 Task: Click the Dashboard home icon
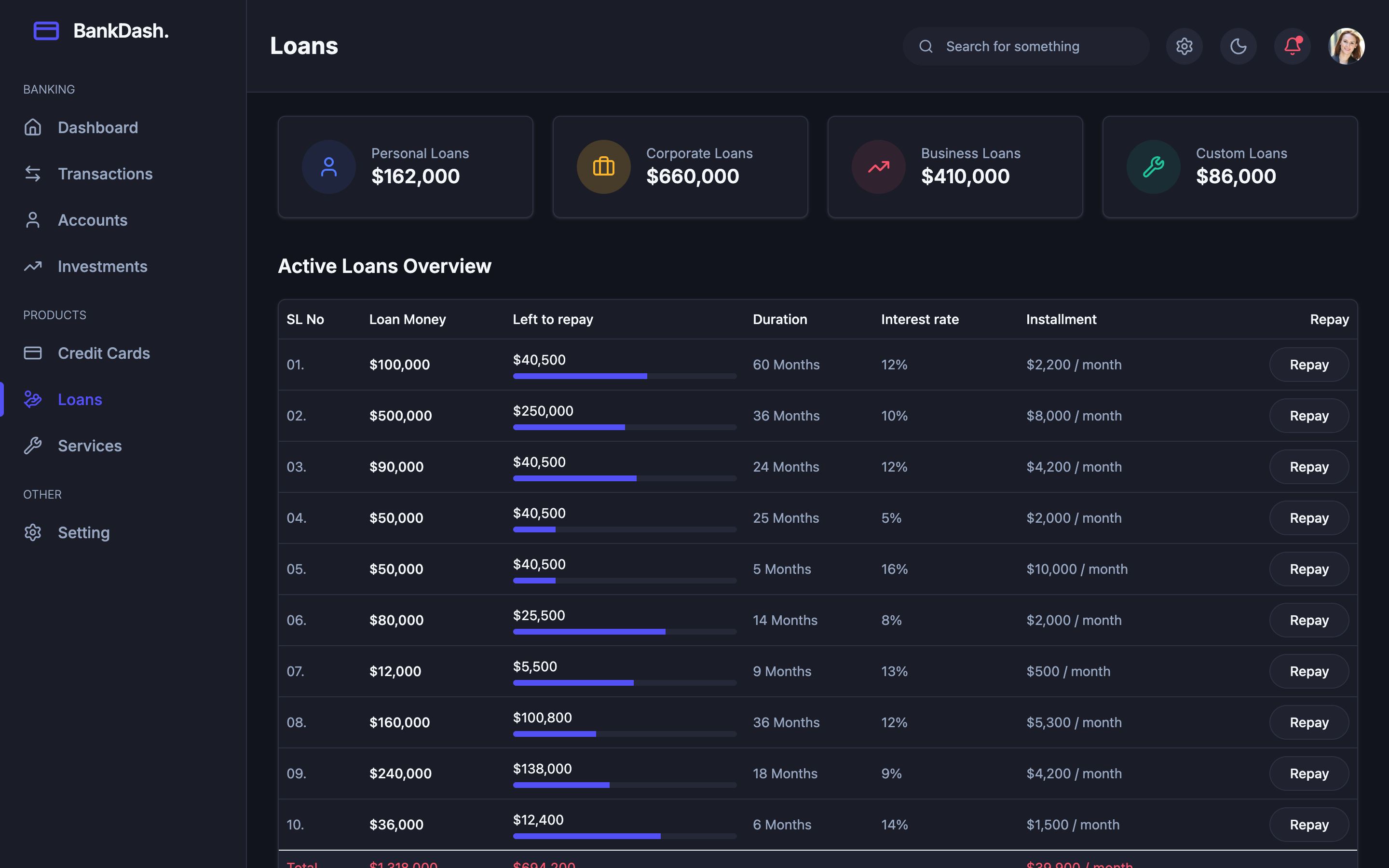point(33,127)
